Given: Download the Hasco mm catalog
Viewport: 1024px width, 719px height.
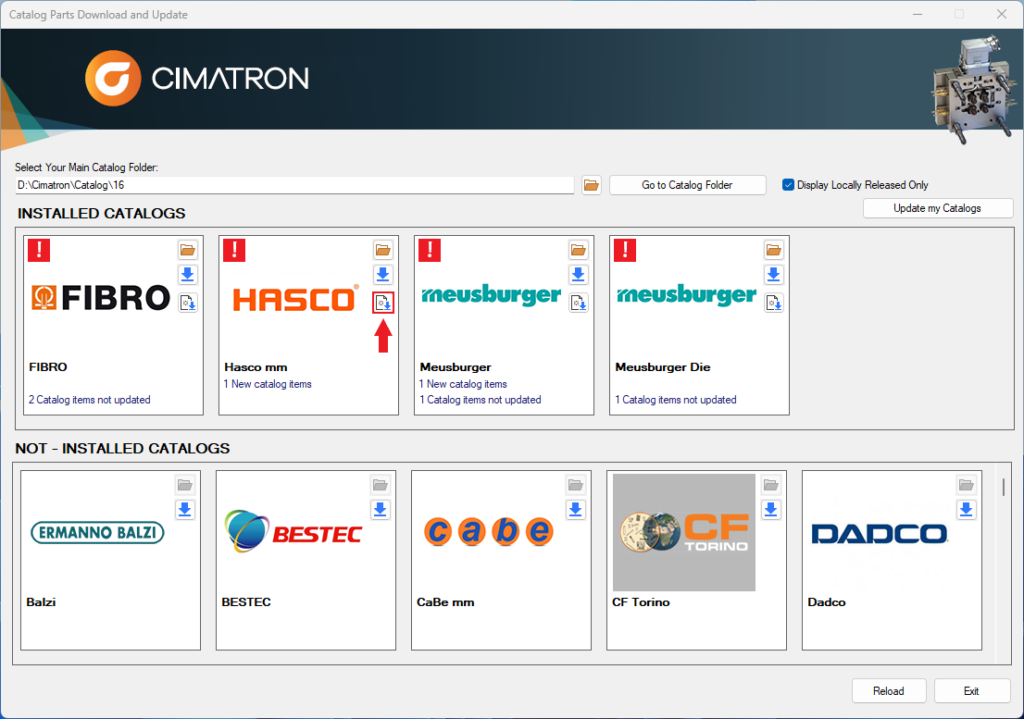Looking at the screenshot, I should (383, 275).
